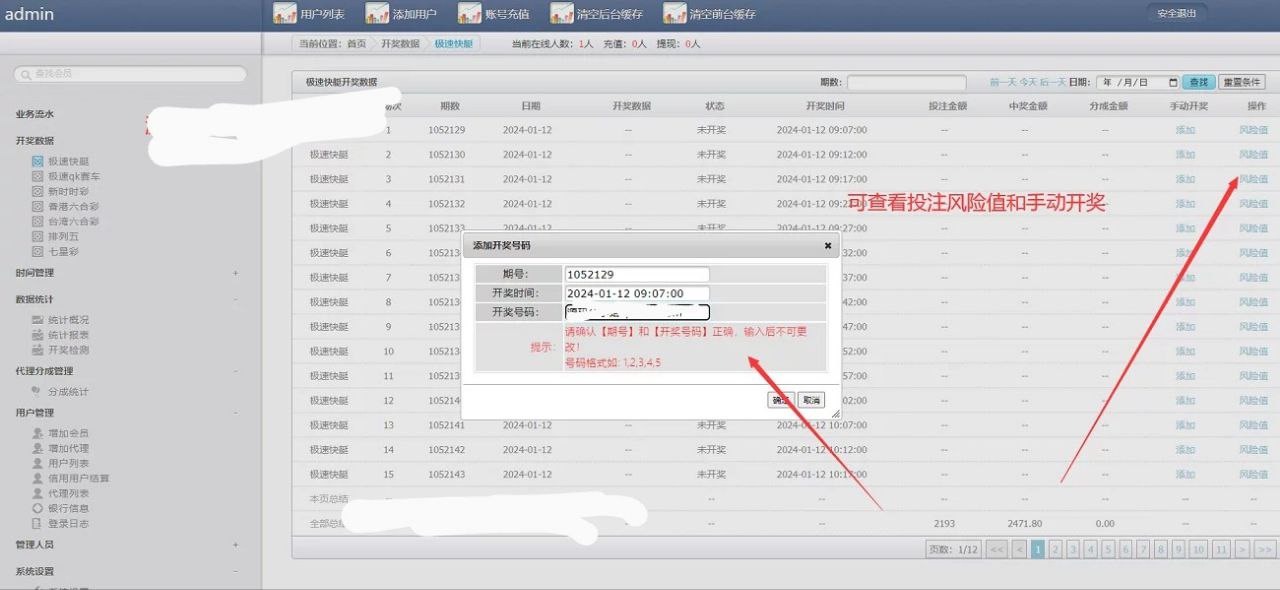The image size is (1280, 590).
Task: Open the calendar picker in the 日期 field
Action: (1172, 83)
